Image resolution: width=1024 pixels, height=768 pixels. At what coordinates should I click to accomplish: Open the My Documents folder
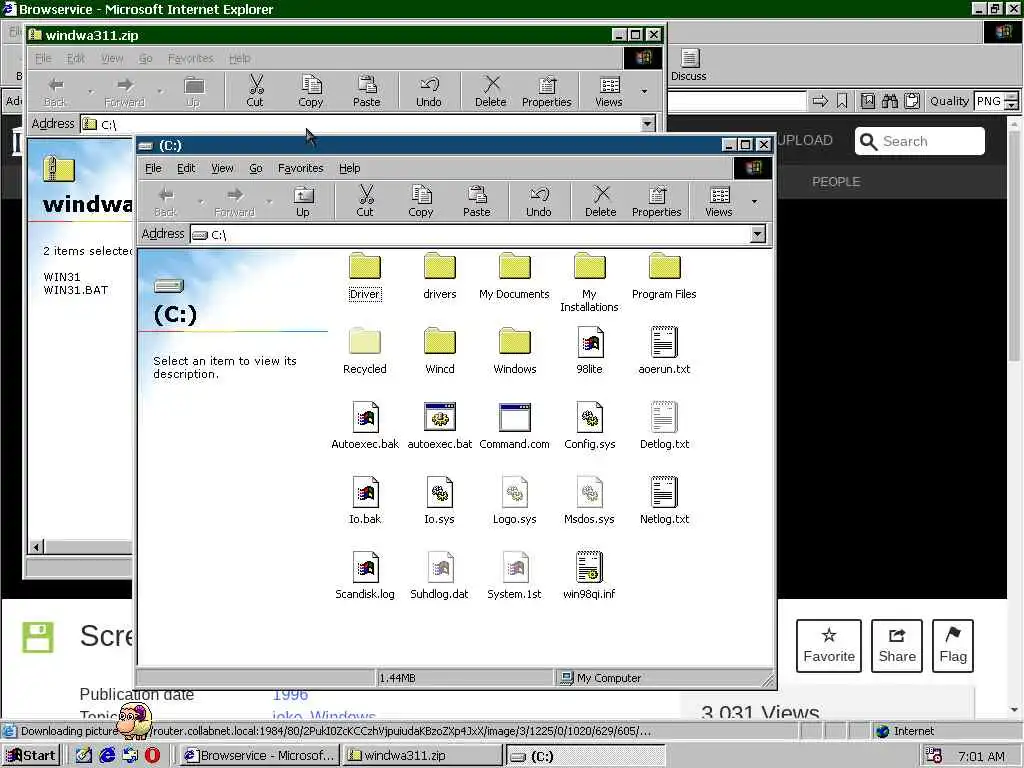coord(515,276)
